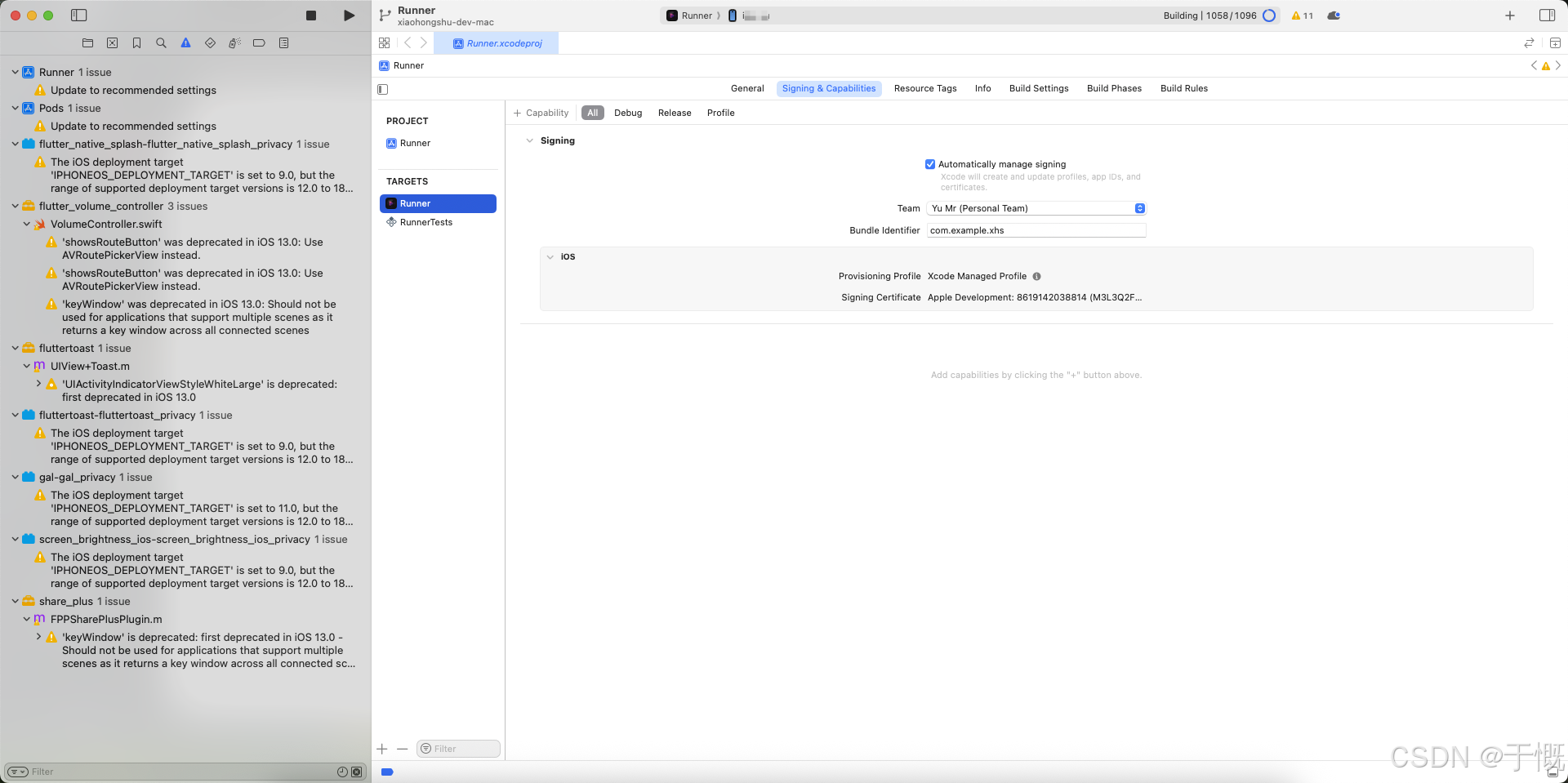This screenshot has width=1568, height=783.
Task: Open the Report navigator
Action: click(283, 43)
